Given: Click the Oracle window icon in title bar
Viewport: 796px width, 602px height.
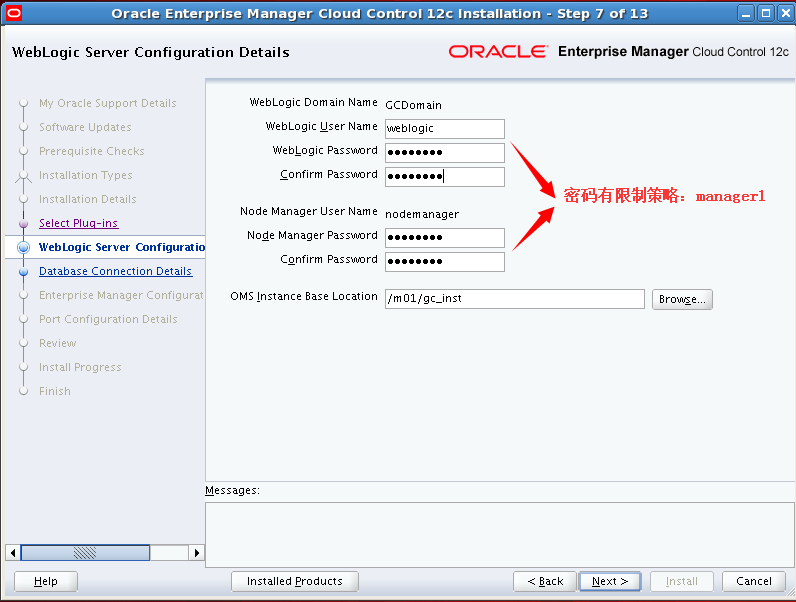Looking at the screenshot, I should click(14, 13).
